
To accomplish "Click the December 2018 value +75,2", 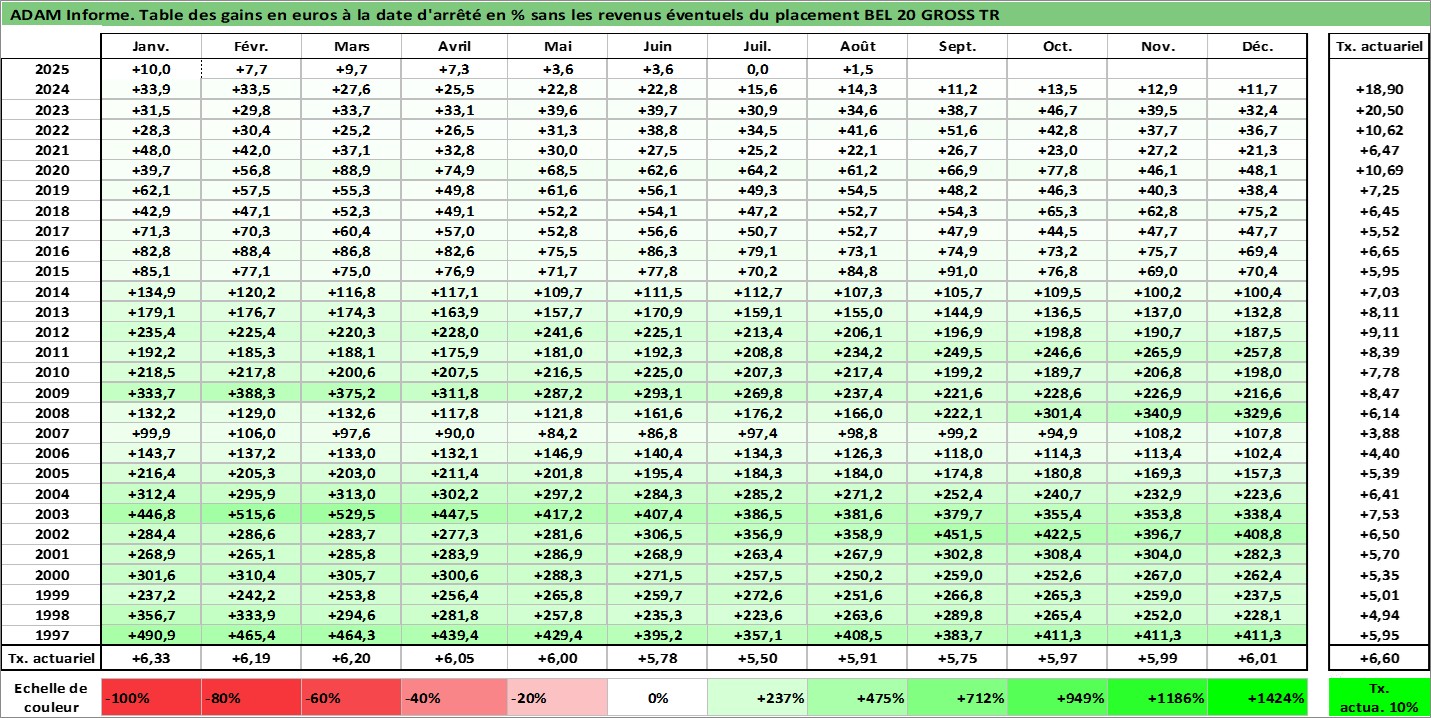I will point(1257,211).
